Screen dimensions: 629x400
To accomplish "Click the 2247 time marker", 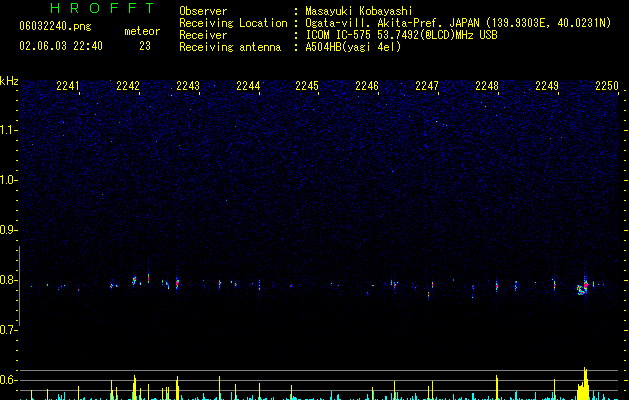I will coord(427,86).
